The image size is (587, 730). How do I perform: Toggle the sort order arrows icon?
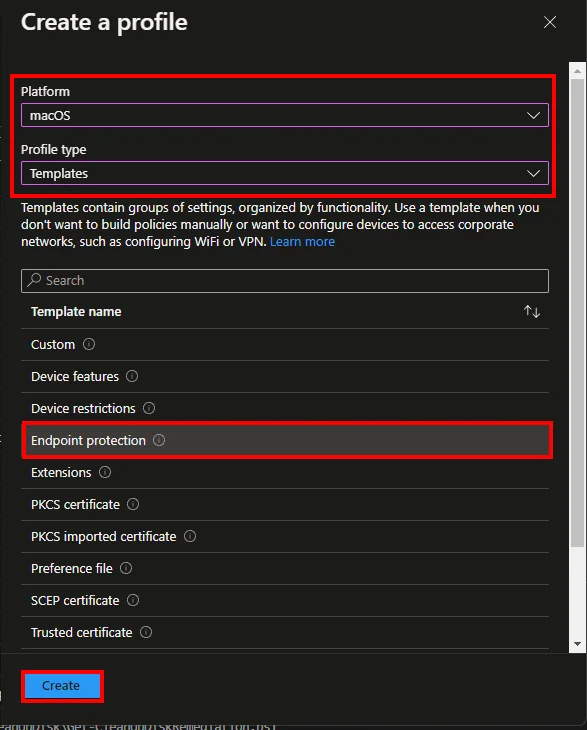coord(532,311)
